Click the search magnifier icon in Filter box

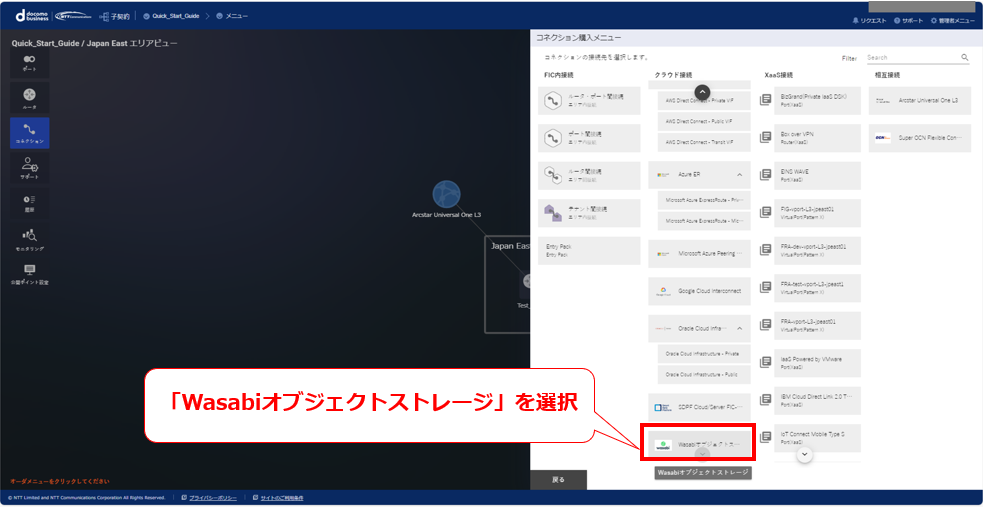[965, 57]
